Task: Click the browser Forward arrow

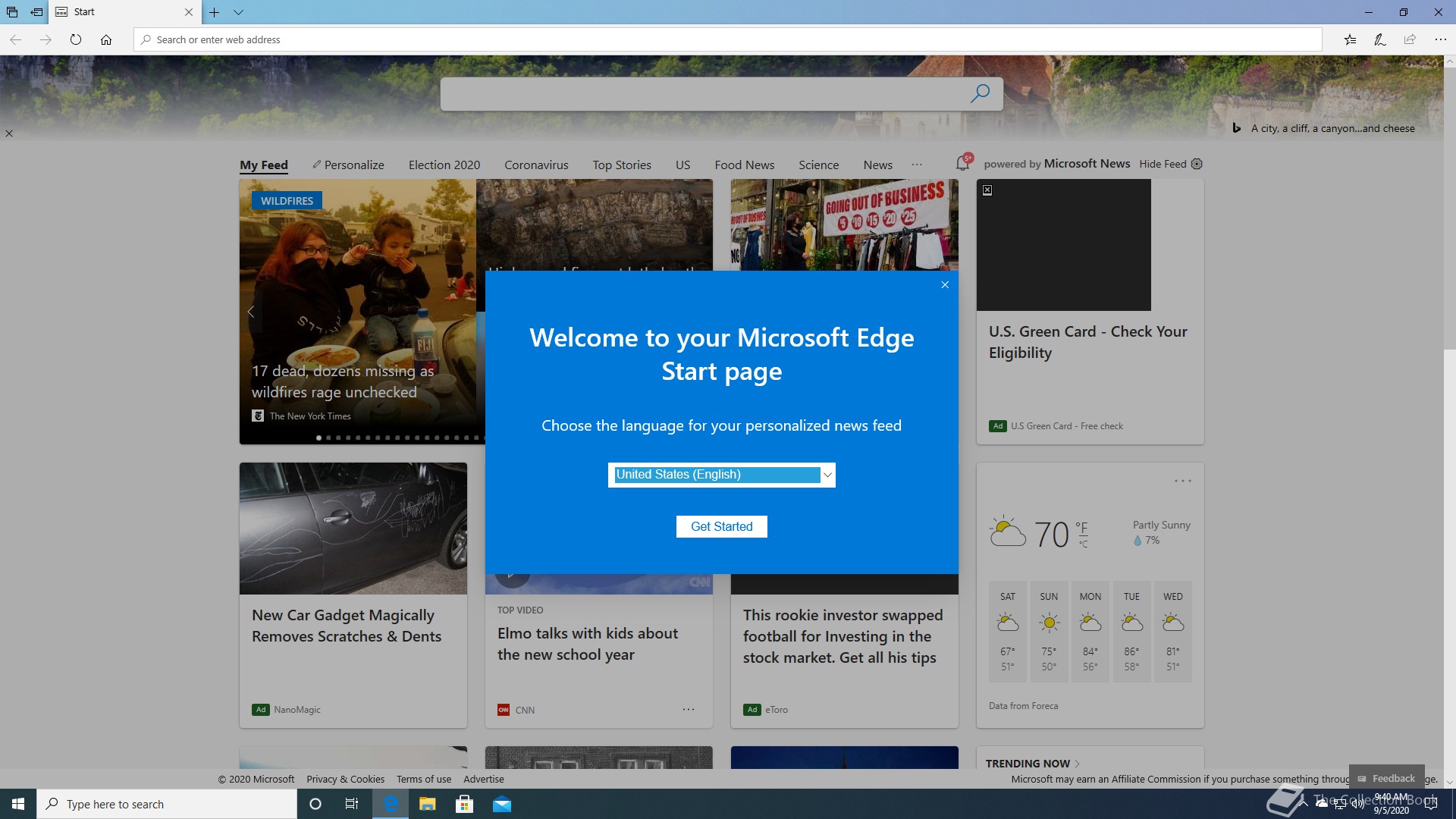Action: [x=45, y=39]
